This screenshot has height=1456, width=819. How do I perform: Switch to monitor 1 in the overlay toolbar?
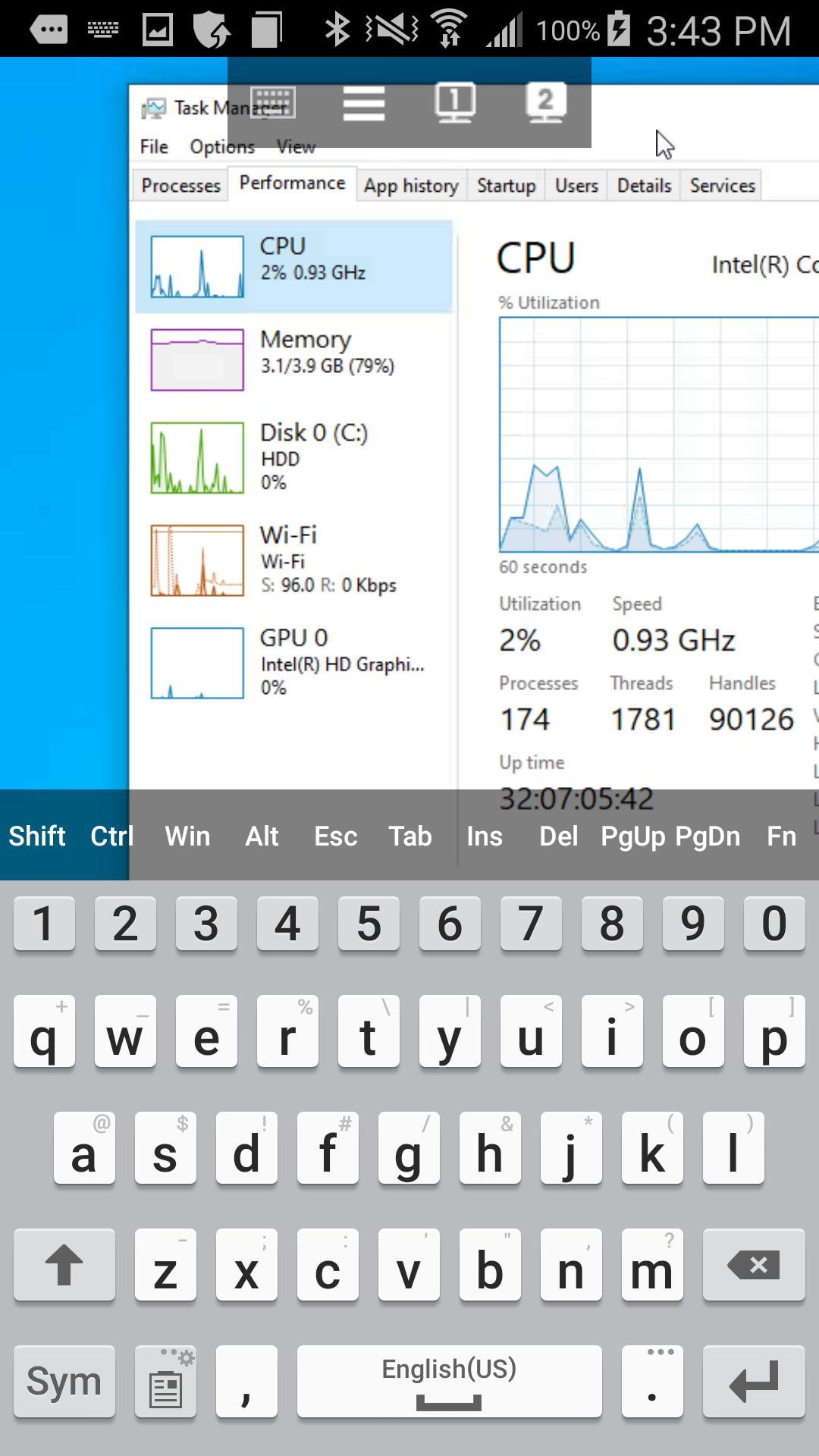pyautogui.click(x=455, y=102)
